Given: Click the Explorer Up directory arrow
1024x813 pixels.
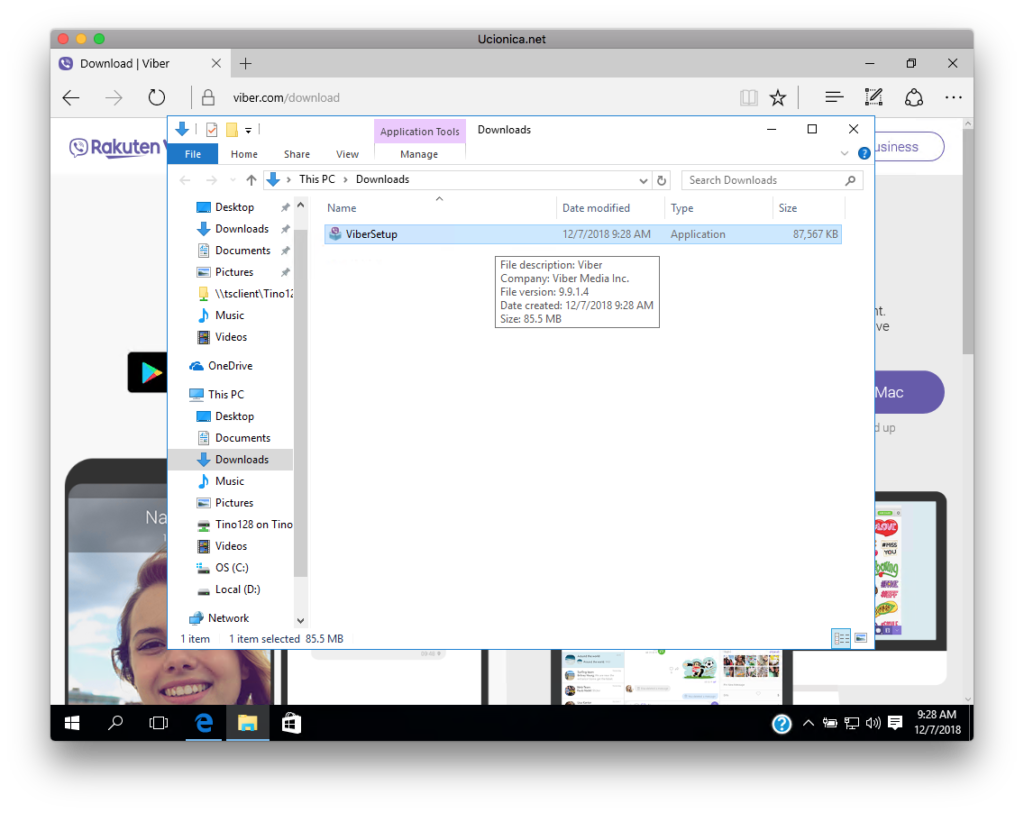Looking at the screenshot, I should tap(251, 180).
